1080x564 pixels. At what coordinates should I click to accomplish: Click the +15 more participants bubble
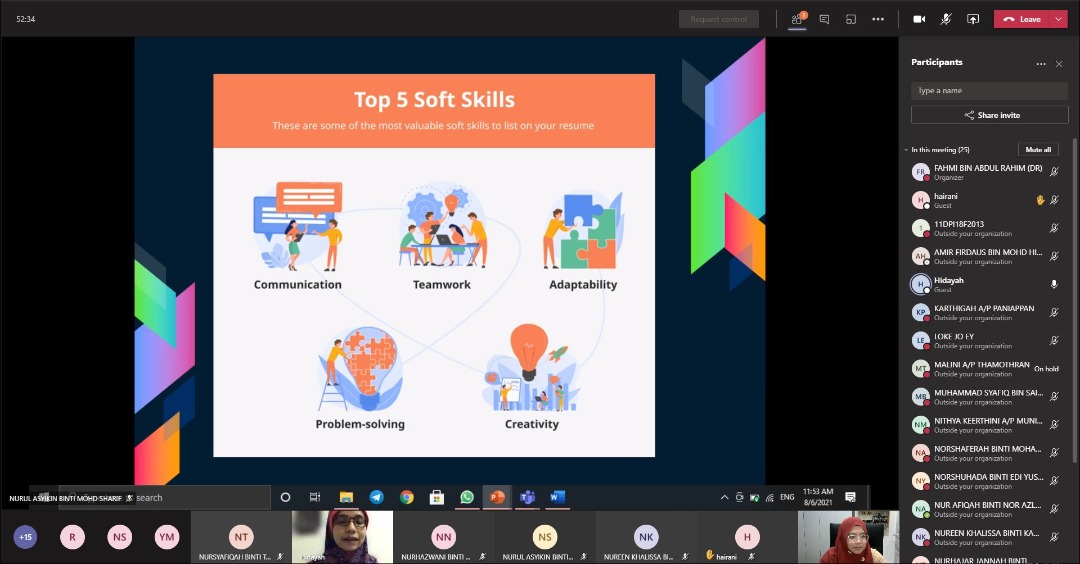25,536
